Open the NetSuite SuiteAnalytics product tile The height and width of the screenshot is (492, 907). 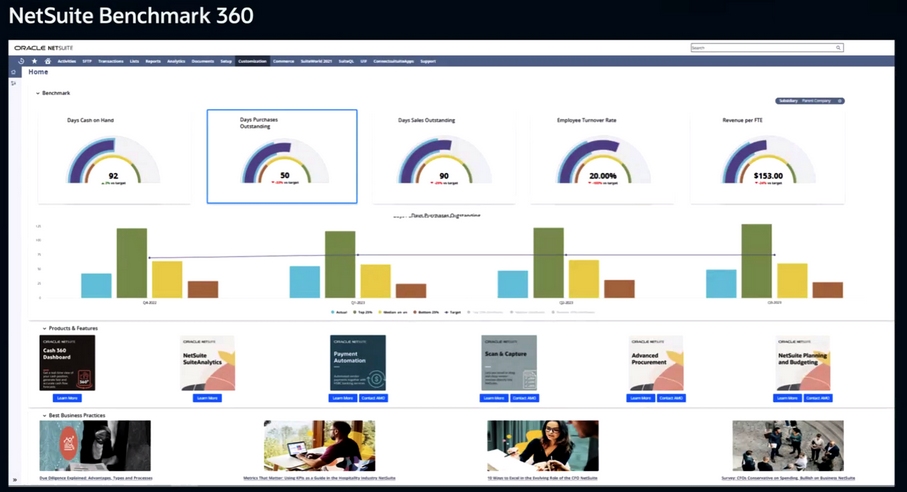pos(207,363)
